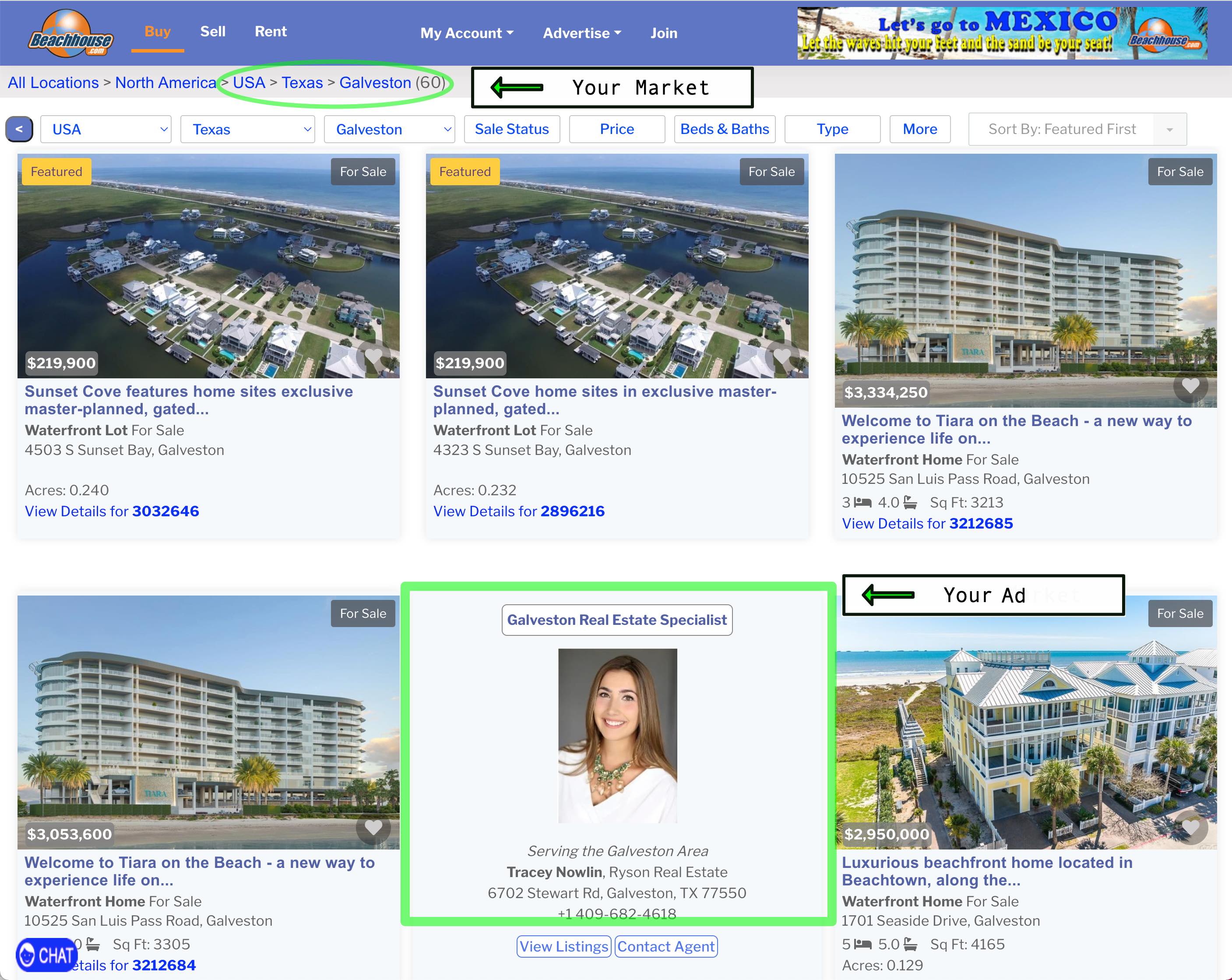Click the View Listings button
Viewport: 1232px width, 980px height.
pyautogui.click(x=563, y=946)
